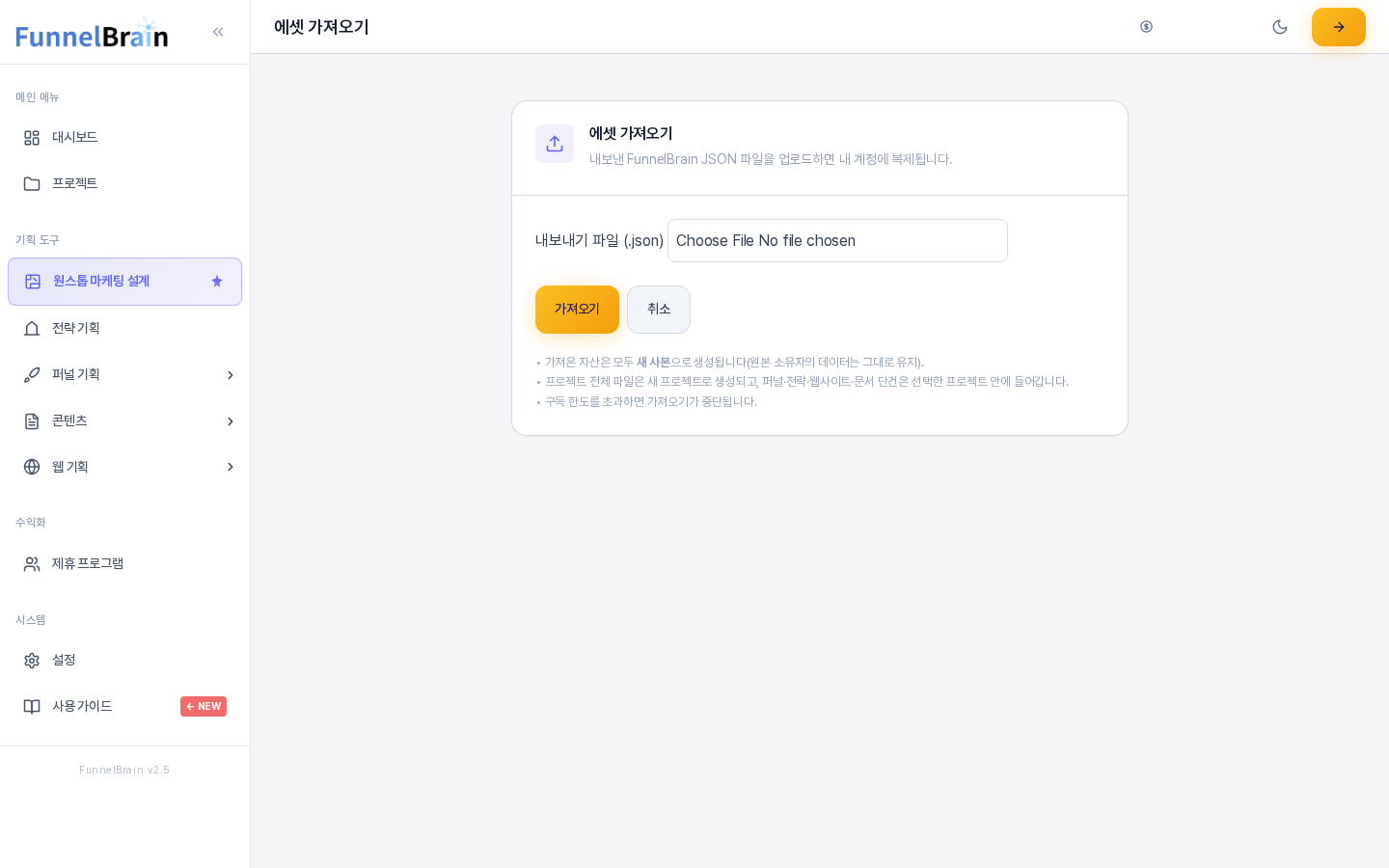
Task: Select 원스톱 마케팅 설계 menu item
Action: (124, 282)
